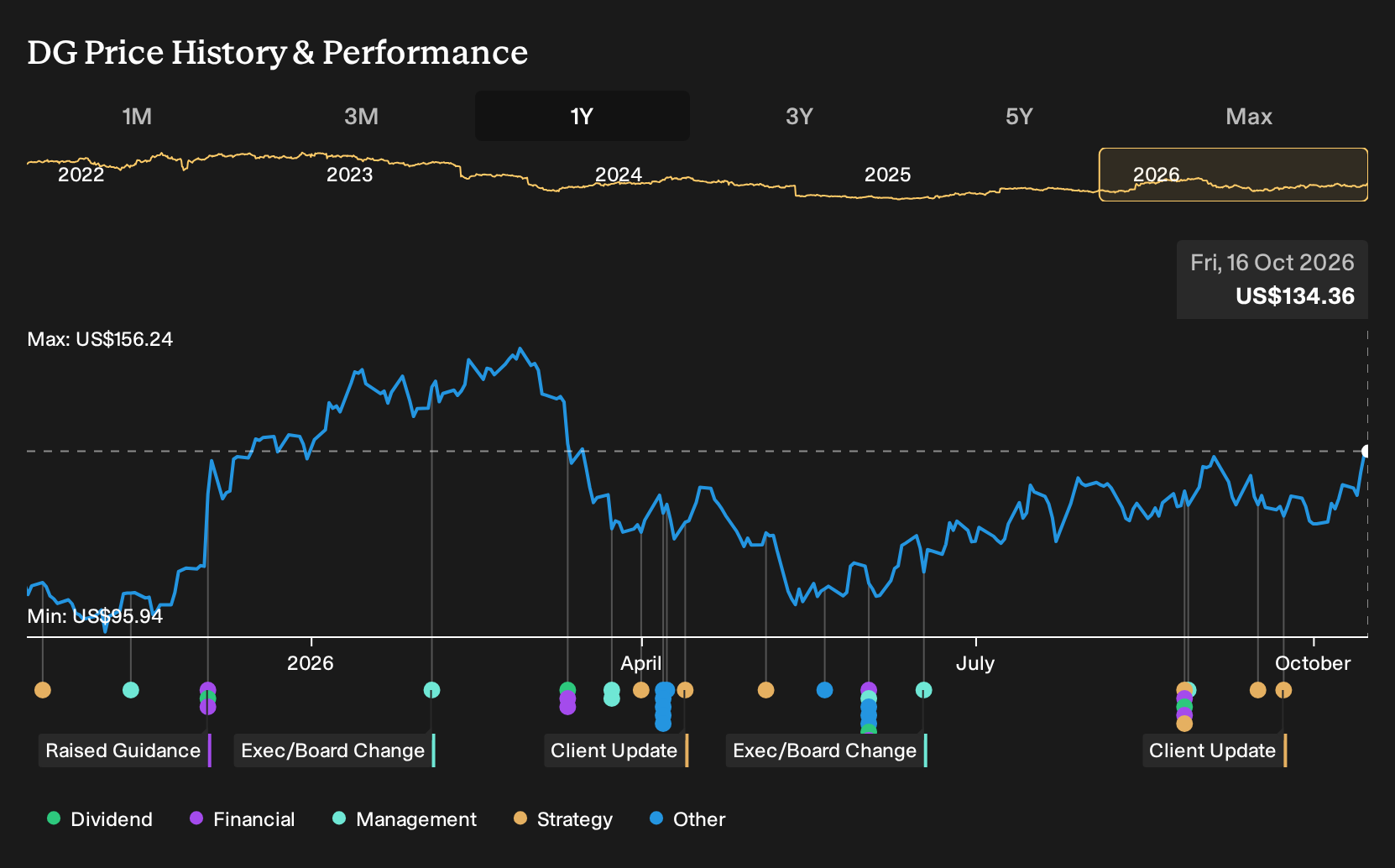The width and height of the screenshot is (1395, 868).
Task: Click the April x-axis label
Action: pos(641,663)
